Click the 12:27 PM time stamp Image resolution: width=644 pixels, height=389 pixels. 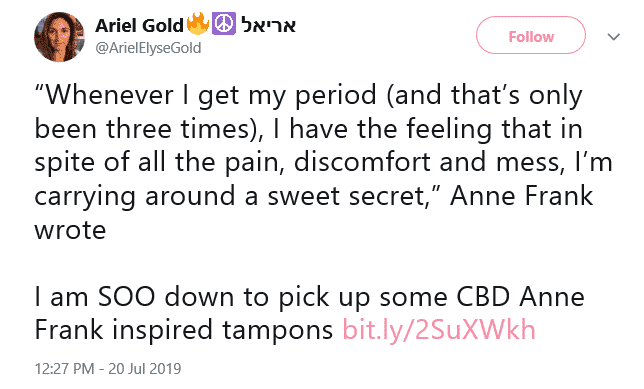point(65,368)
